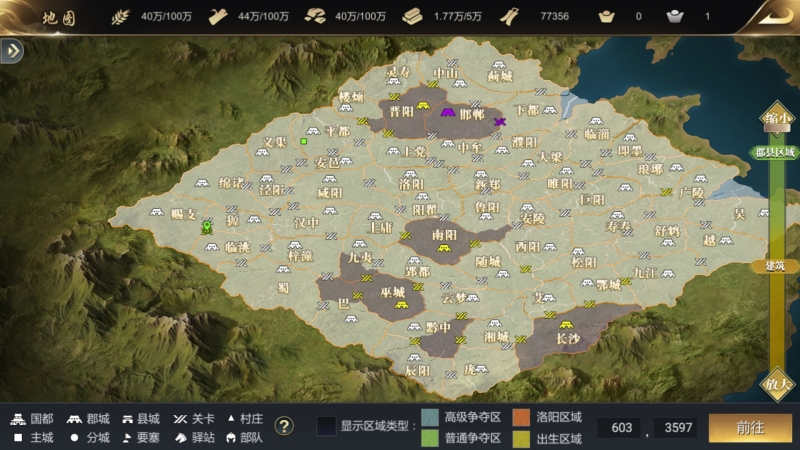Click the 县城 legend icon
This screenshot has width=800, height=450.
[128, 419]
